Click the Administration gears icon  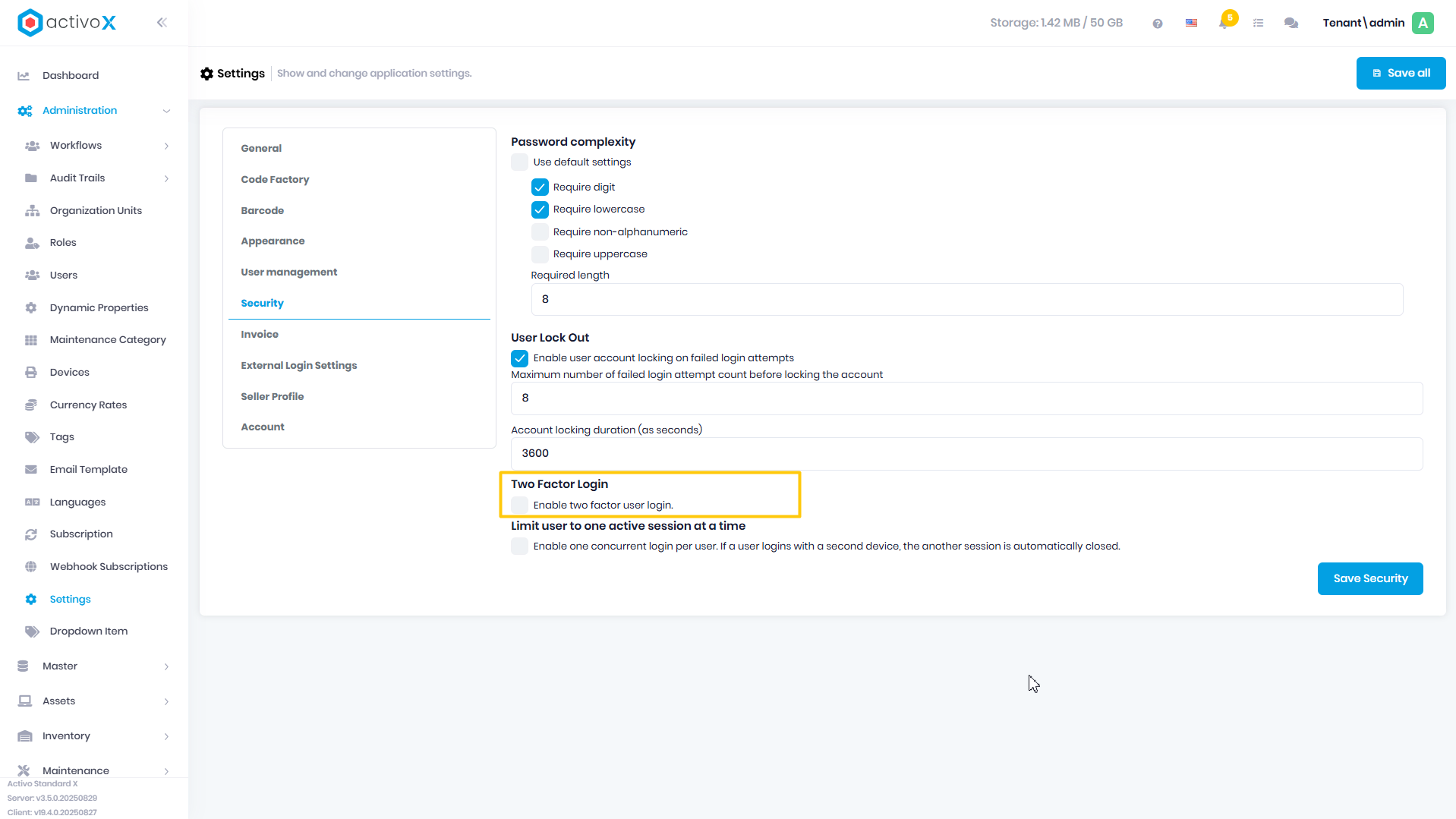pyautogui.click(x=25, y=111)
